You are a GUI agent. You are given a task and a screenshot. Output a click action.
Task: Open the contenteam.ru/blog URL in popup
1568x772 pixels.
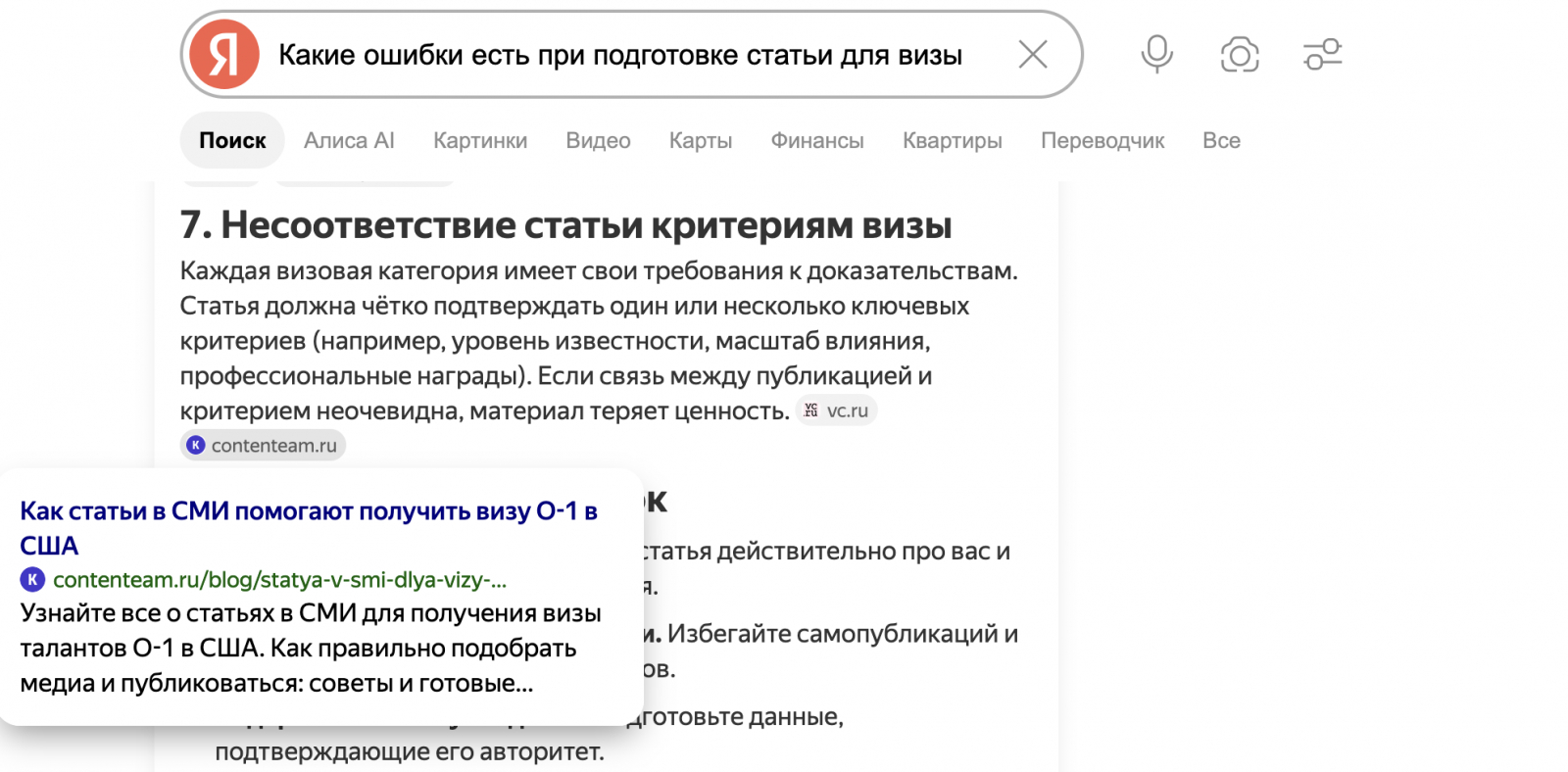[279, 580]
